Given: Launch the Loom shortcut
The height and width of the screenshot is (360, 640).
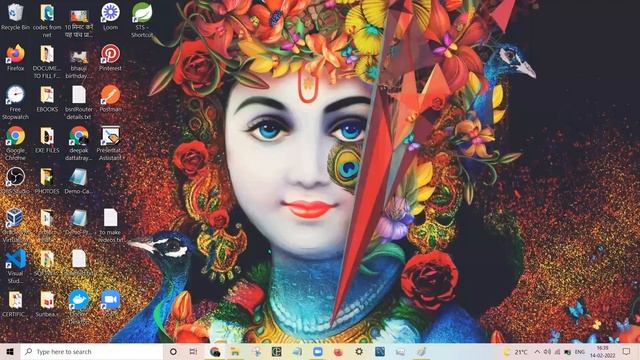Looking at the screenshot, I should (110, 17).
